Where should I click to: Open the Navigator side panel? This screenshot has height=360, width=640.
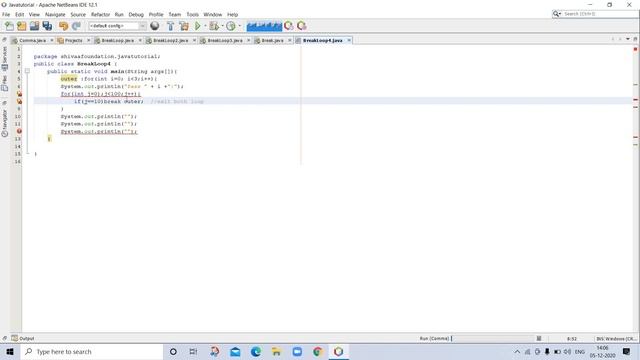pyautogui.click(x=5, y=124)
